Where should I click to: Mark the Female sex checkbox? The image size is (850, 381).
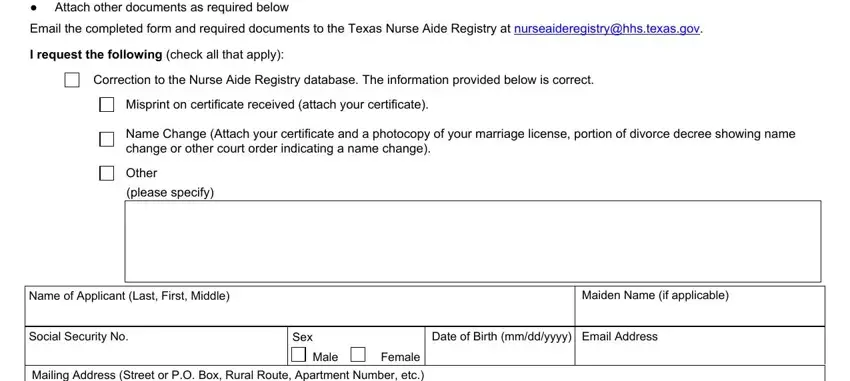point(358,355)
